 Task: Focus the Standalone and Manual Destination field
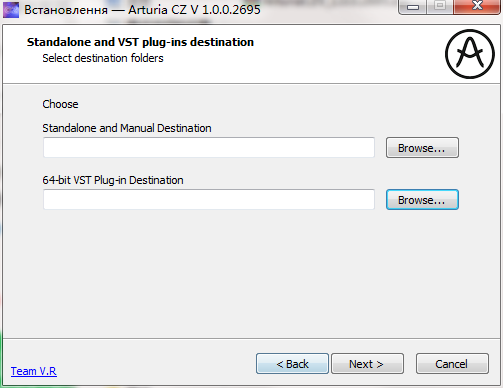tap(209, 147)
